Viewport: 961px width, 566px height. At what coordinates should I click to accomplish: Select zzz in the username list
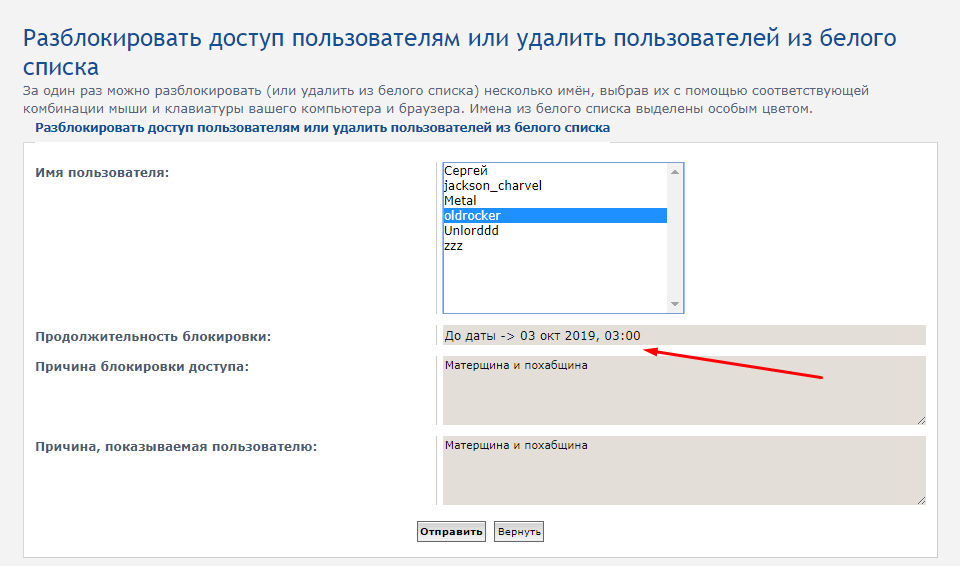coord(555,246)
